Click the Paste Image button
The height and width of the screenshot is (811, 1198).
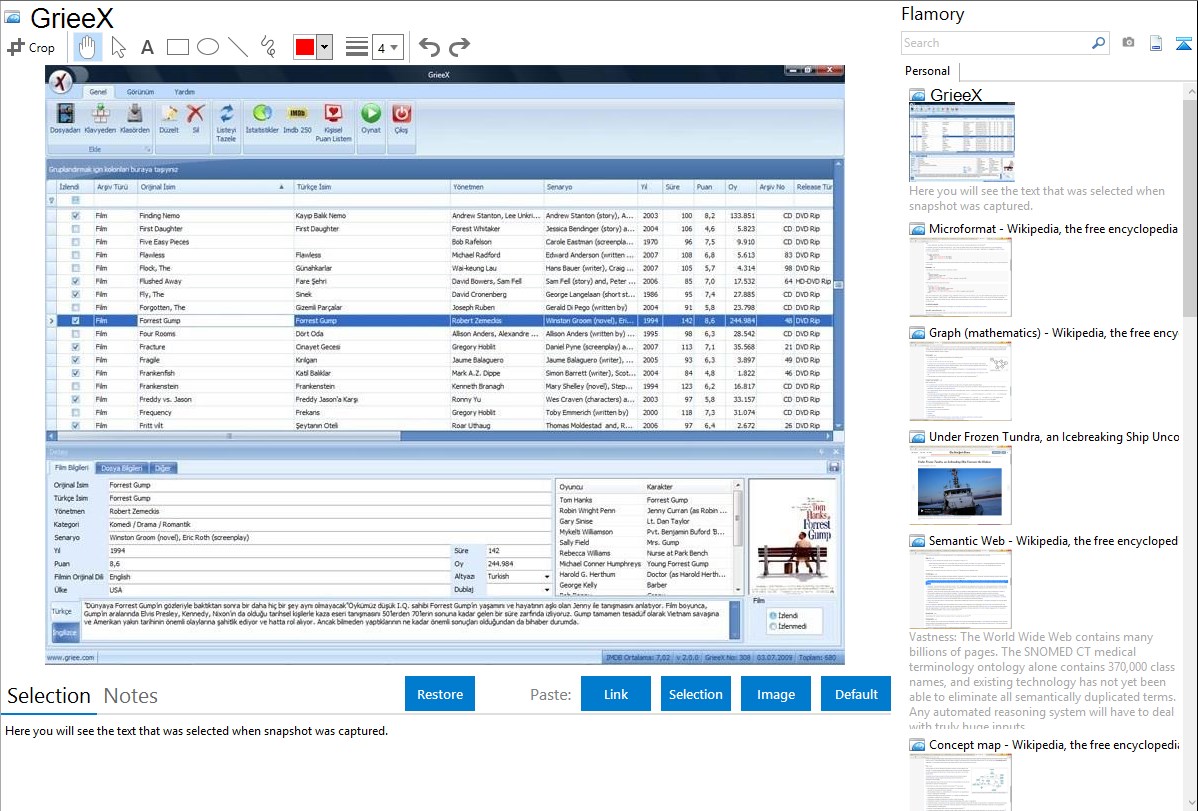tap(775, 694)
